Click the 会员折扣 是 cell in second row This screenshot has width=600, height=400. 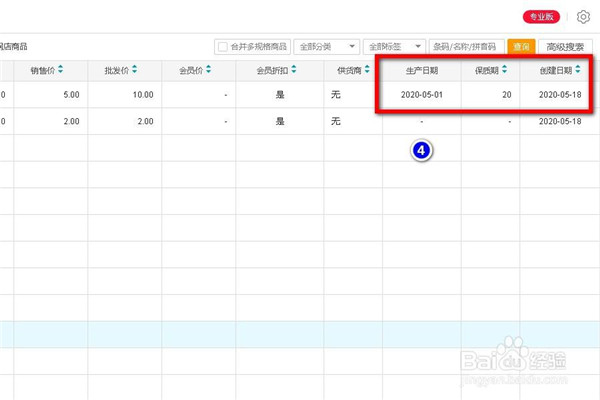point(280,121)
